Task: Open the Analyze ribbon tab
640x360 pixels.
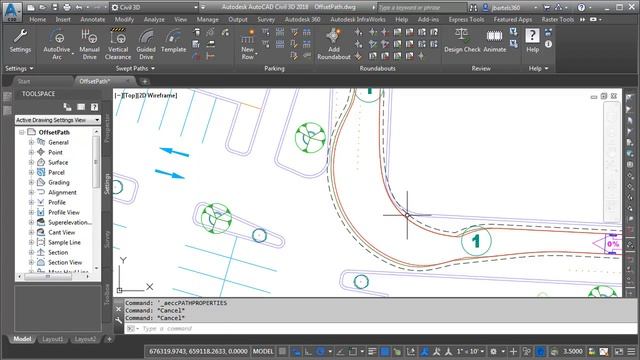Action: point(154,20)
